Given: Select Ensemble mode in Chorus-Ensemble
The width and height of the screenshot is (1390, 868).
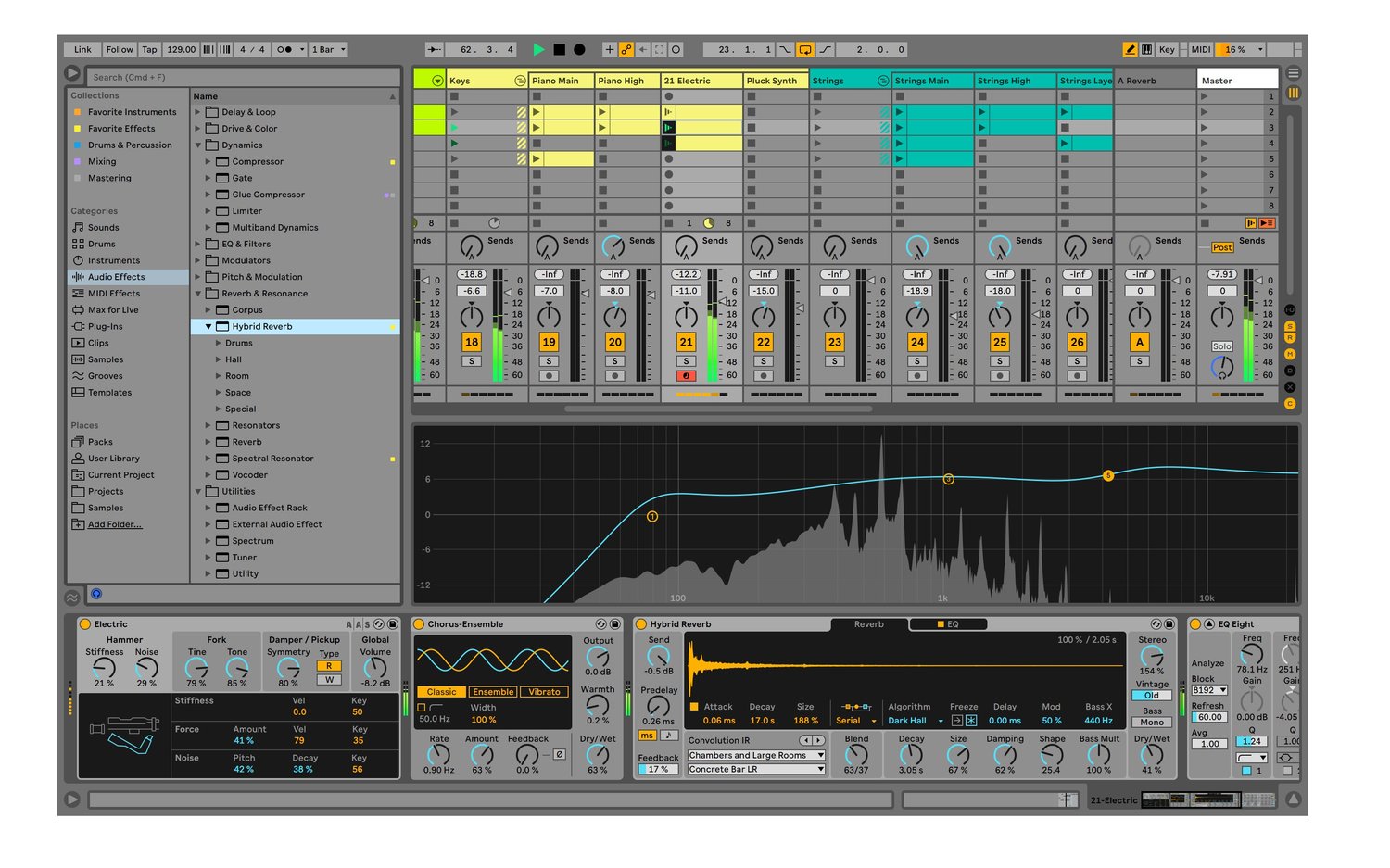Looking at the screenshot, I should point(493,692).
